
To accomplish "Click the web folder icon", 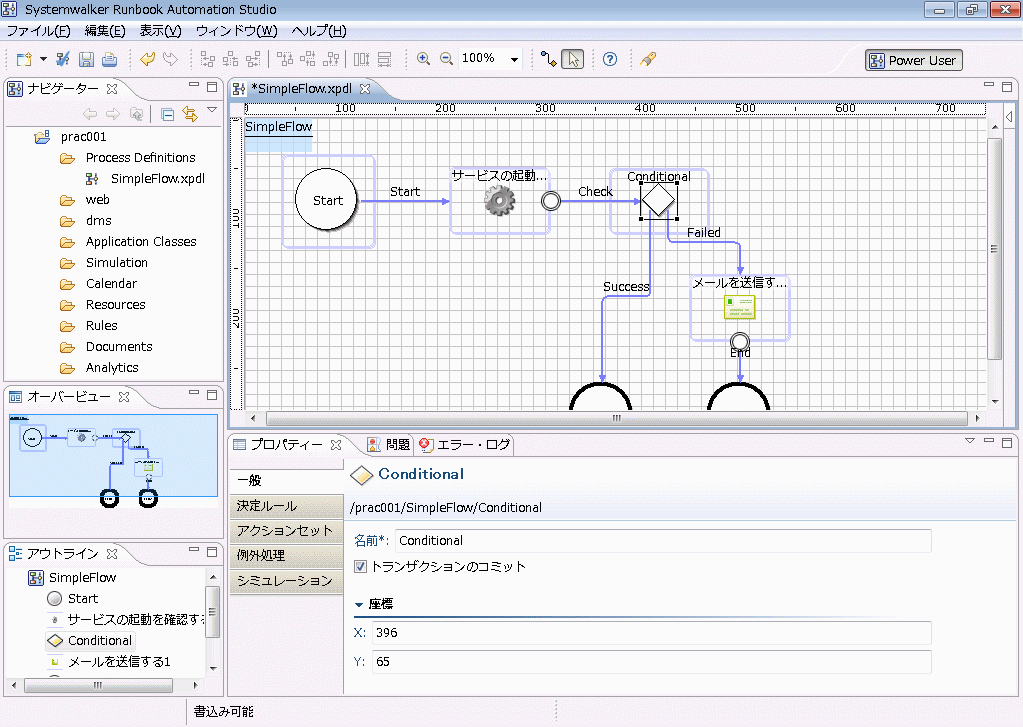I will coord(67,200).
